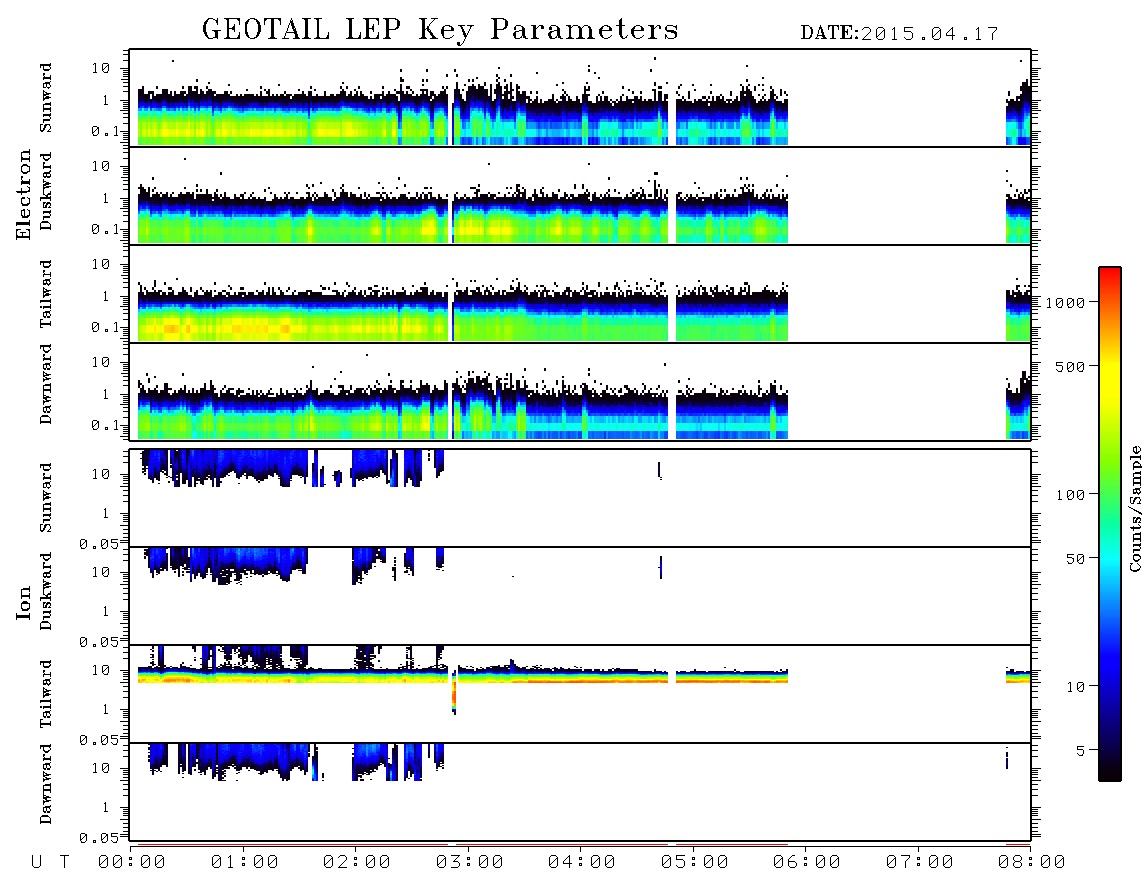Click the Electron Dawnward spectrogram panel
The height and width of the screenshot is (880, 1142).
pyautogui.click(x=580, y=391)
